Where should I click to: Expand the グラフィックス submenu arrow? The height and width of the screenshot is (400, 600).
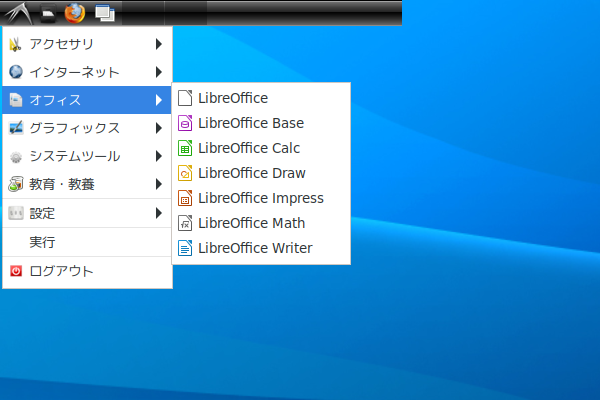tap(159, 128)
